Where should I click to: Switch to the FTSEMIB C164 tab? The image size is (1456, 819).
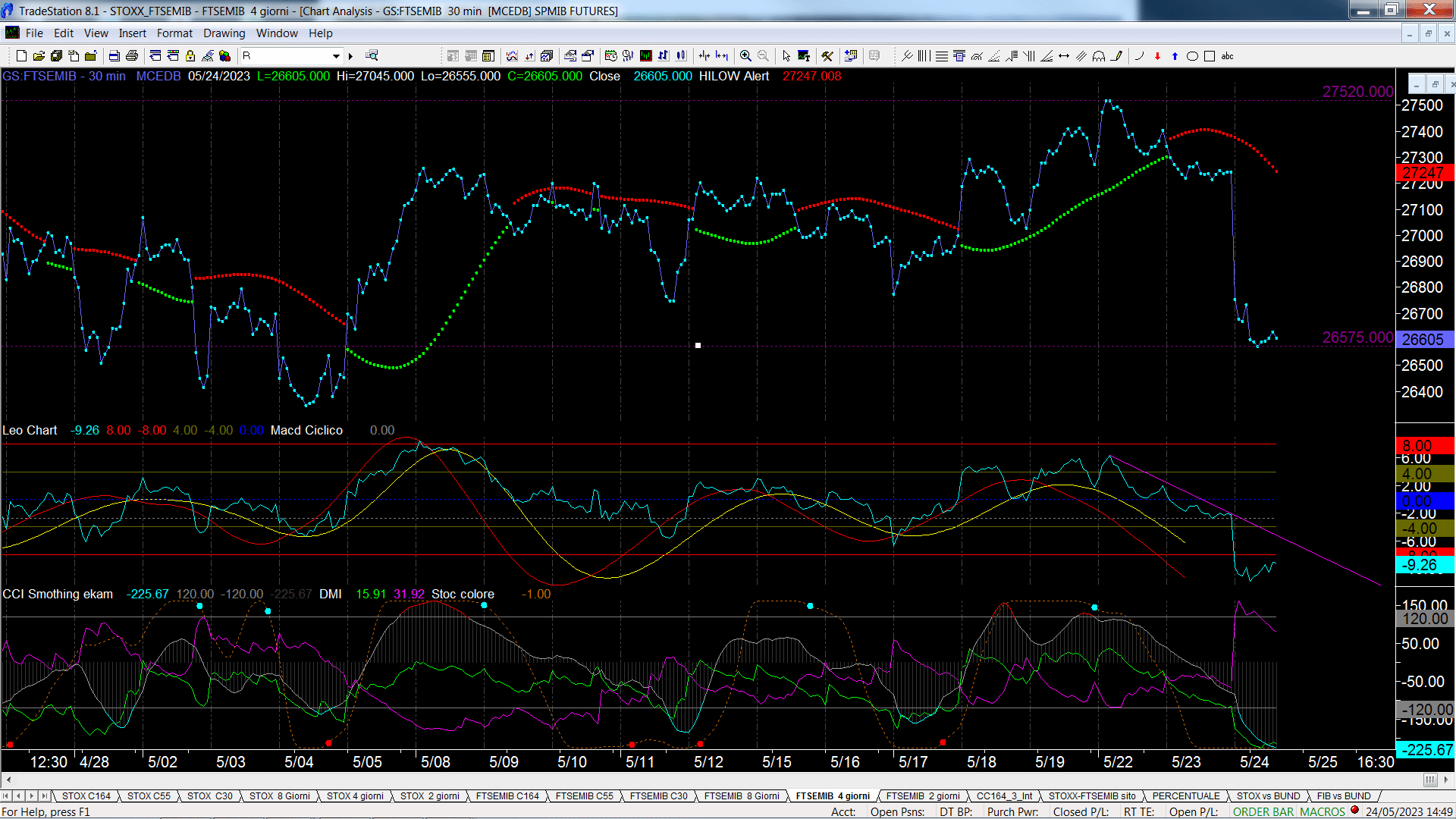[x=507, y=796]
